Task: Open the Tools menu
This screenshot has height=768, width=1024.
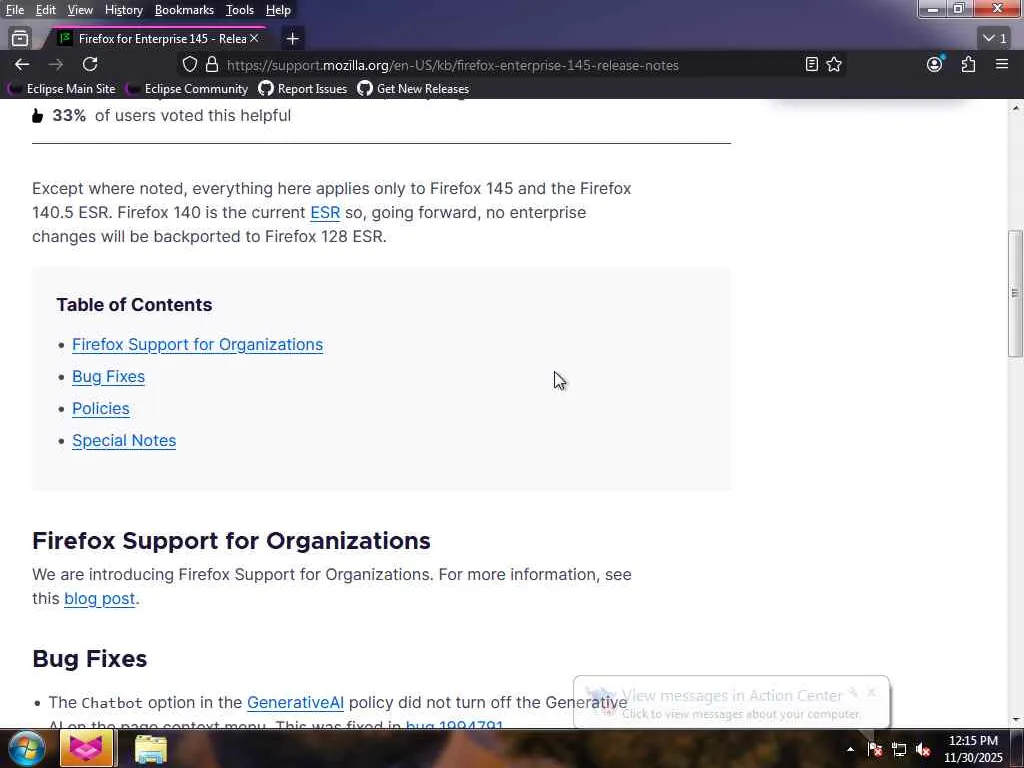Action: [x=240, y=10]
